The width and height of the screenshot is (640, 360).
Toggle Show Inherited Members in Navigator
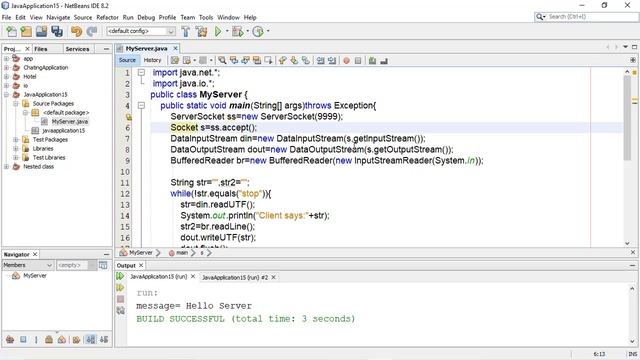pyautogui.click(x=10, y=340)
